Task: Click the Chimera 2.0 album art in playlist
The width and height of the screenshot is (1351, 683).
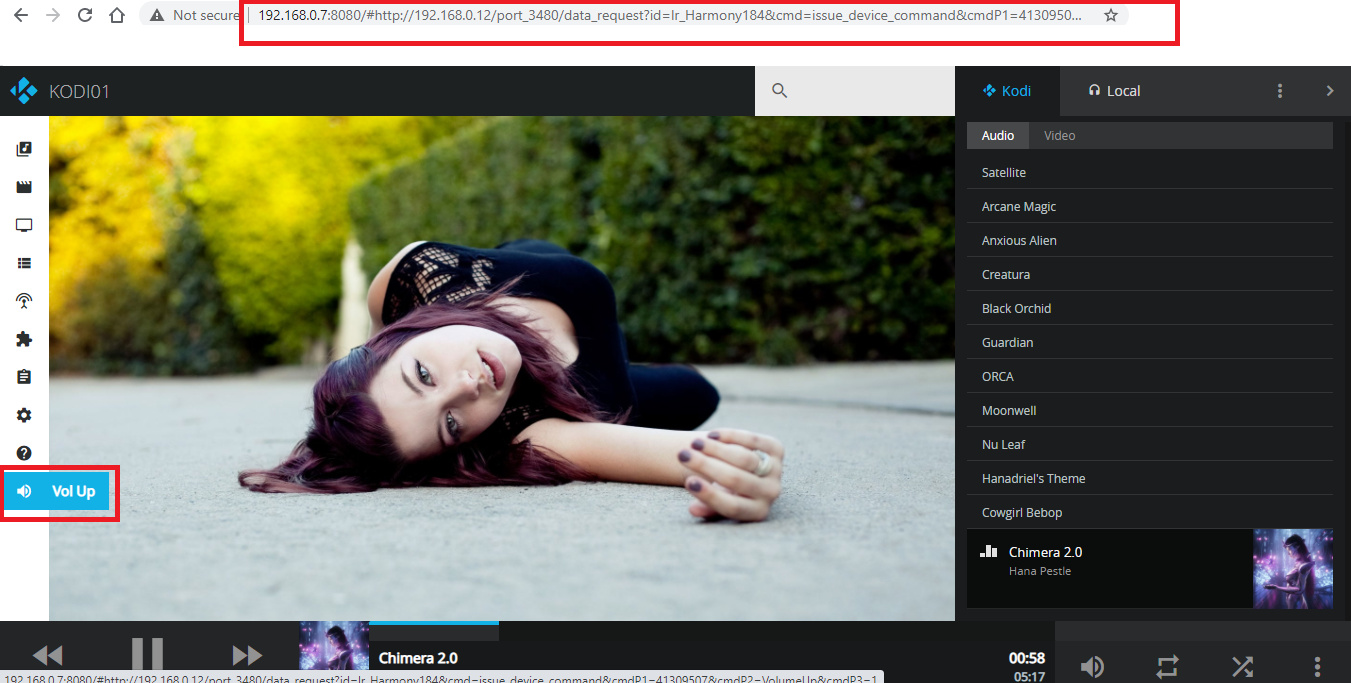Action: click(1293, 569)
